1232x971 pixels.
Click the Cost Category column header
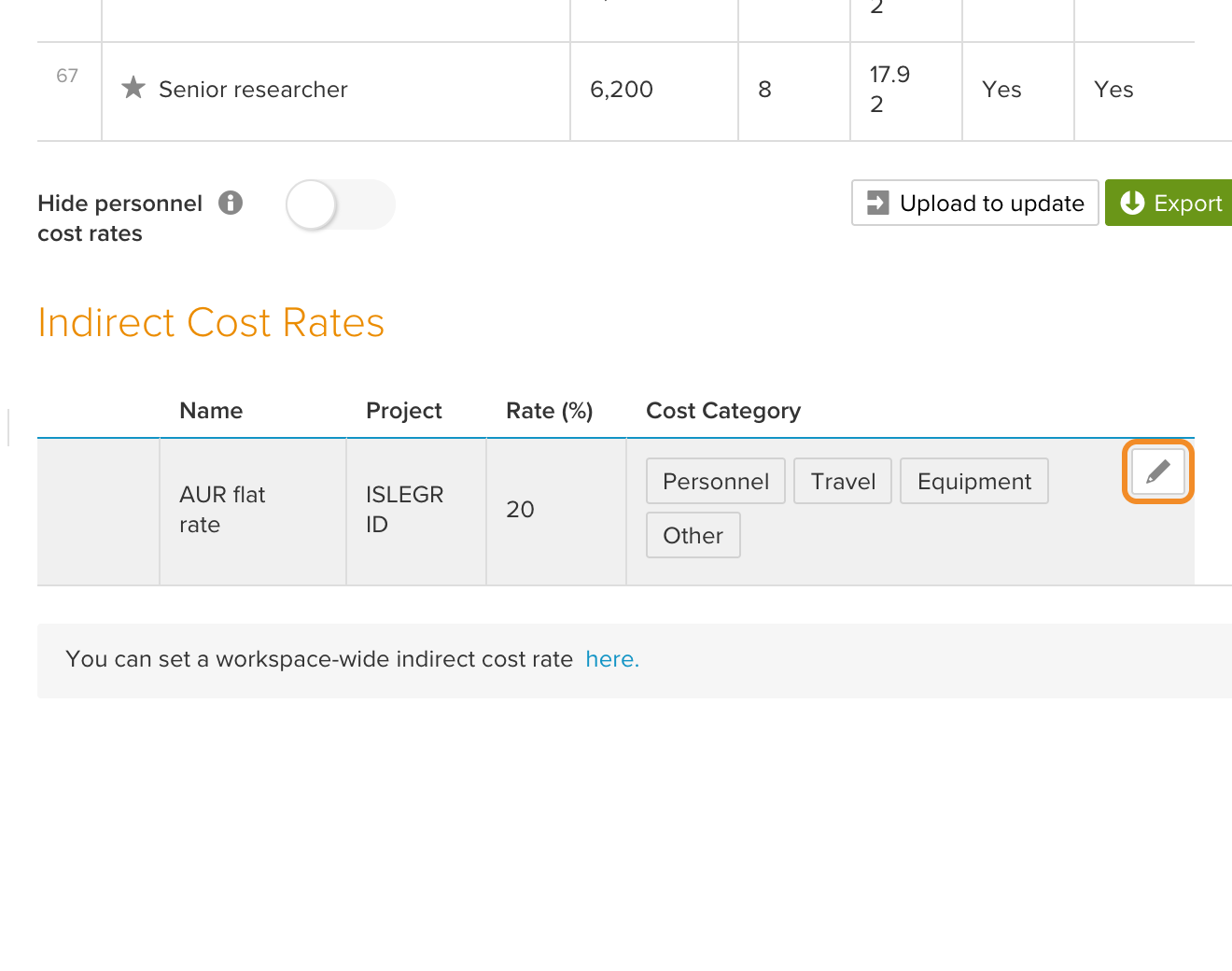pos(723,411)
